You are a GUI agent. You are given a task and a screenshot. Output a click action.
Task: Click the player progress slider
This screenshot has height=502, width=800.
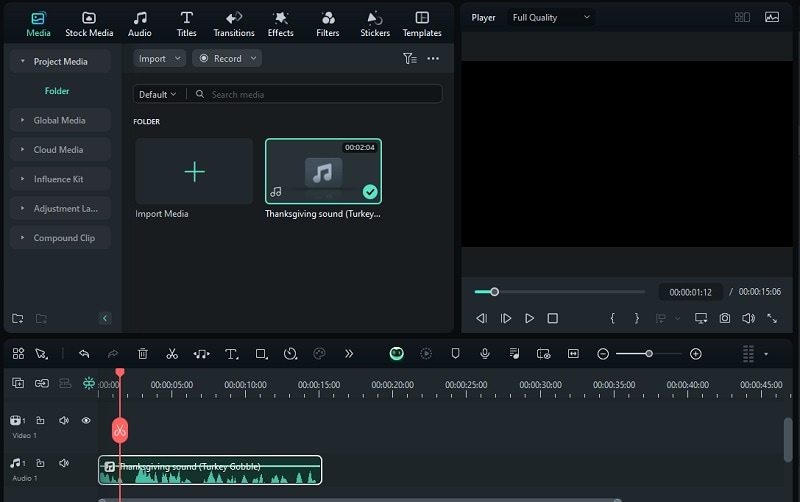pos(560,292)
